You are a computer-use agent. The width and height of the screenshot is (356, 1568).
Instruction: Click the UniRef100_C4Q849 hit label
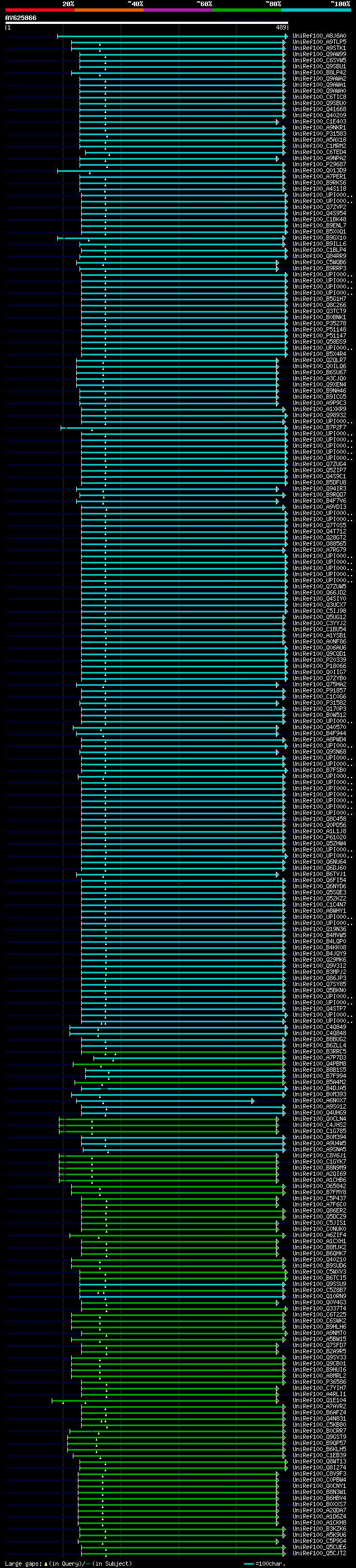[x=319, y=1027]
